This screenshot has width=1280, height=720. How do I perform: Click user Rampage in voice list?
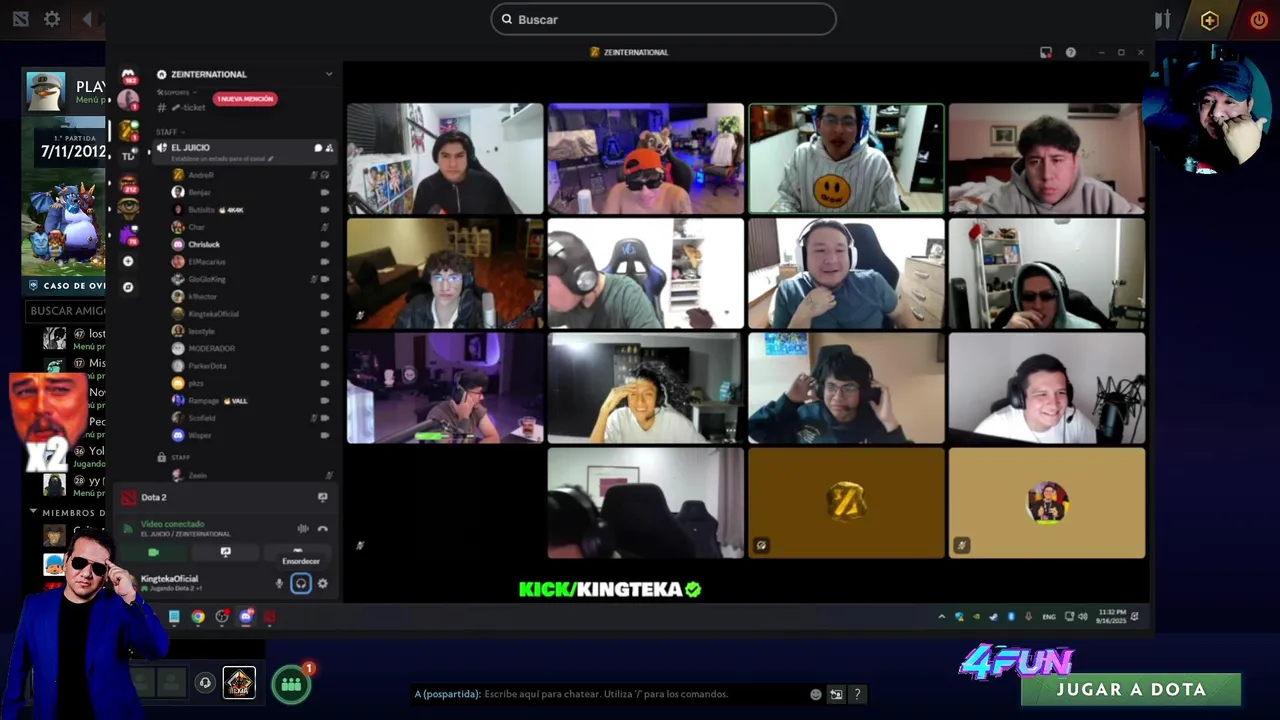tap(203, 400)
